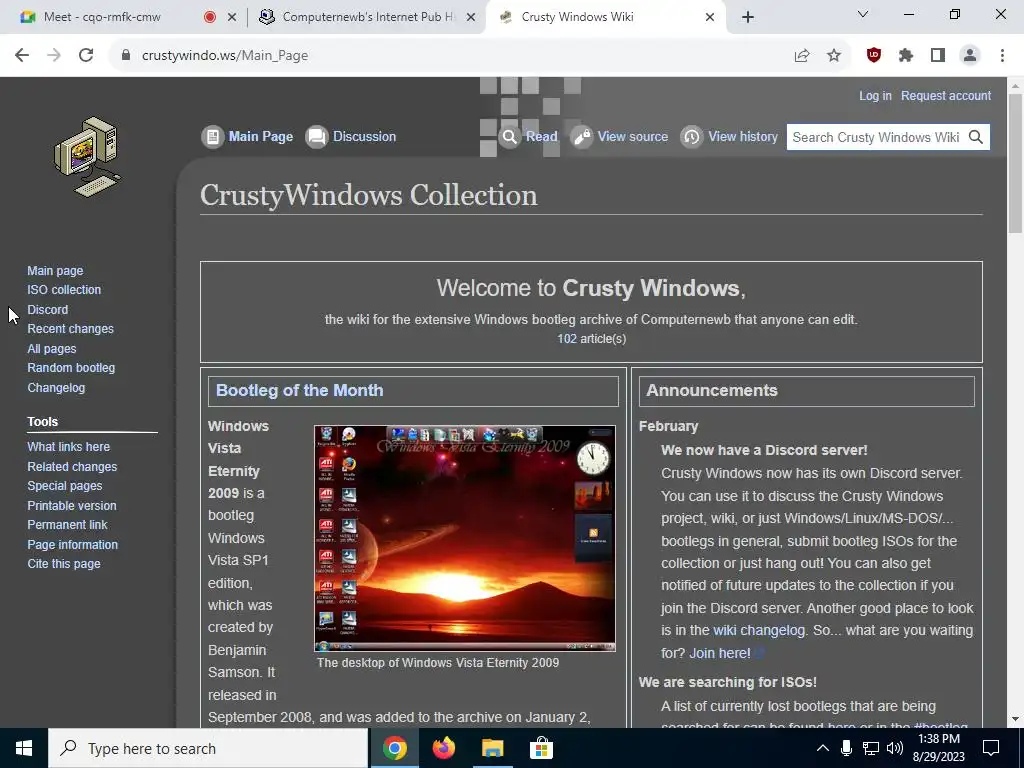The height and width of the screenshot is (768, 1024).
Task: Click the browser back arrow
Action: click(x=22, y=56)
